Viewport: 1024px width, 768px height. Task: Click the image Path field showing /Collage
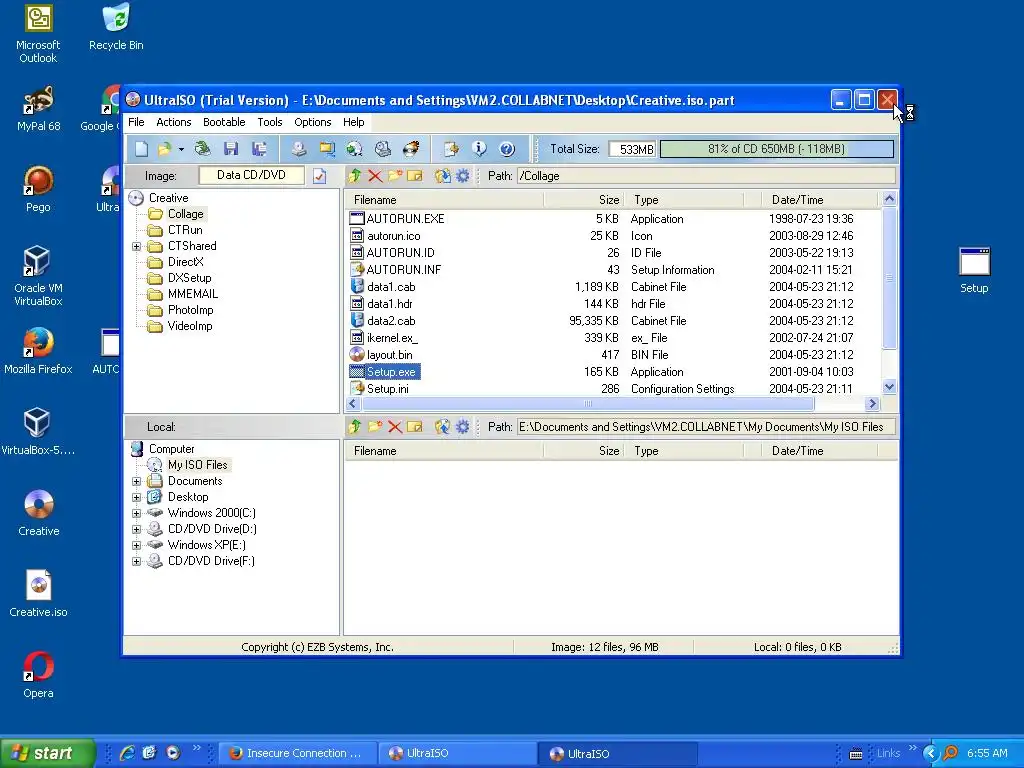706,176
